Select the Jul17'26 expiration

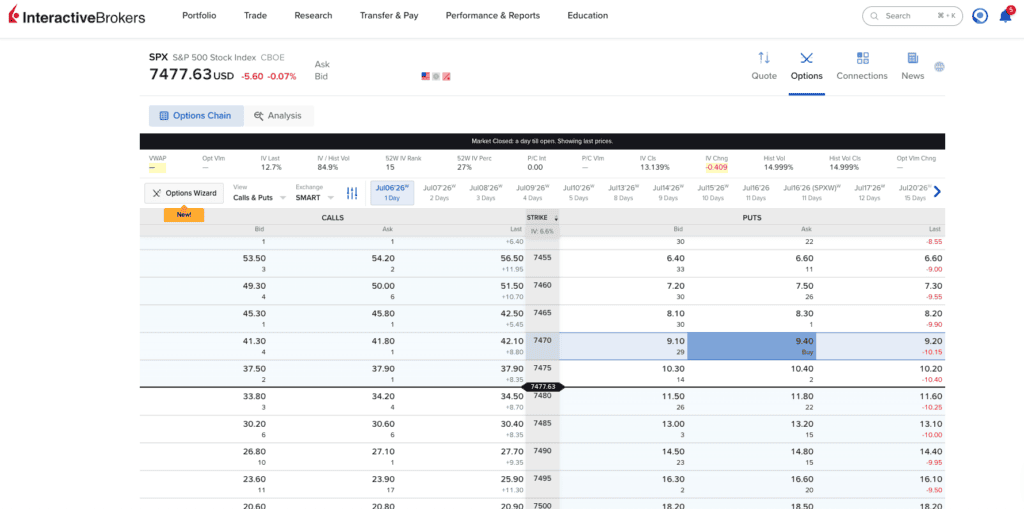tap(870, 192)
